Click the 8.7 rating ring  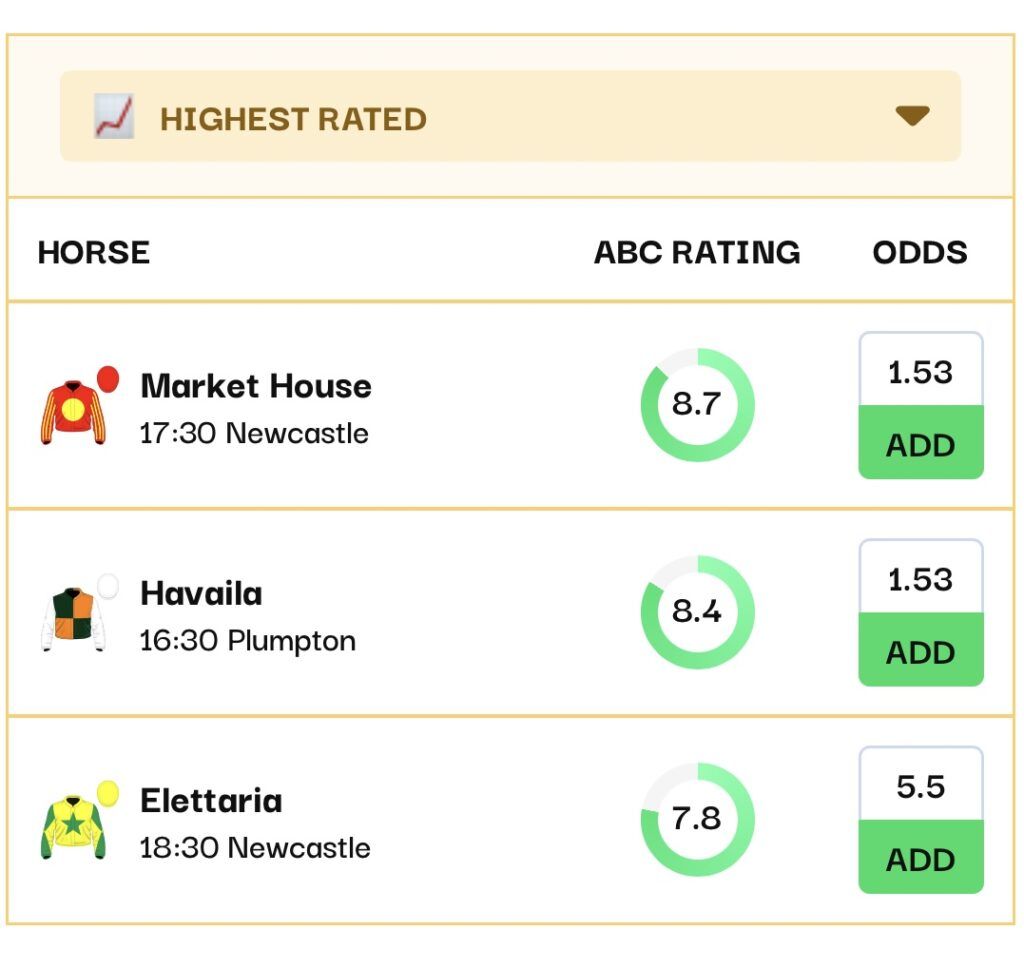click(x=697, y=405)
